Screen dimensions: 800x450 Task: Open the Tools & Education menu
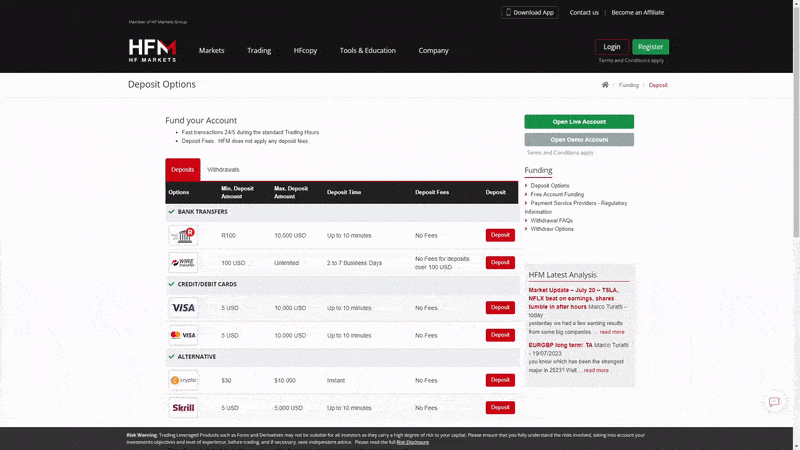pos(367,51)
